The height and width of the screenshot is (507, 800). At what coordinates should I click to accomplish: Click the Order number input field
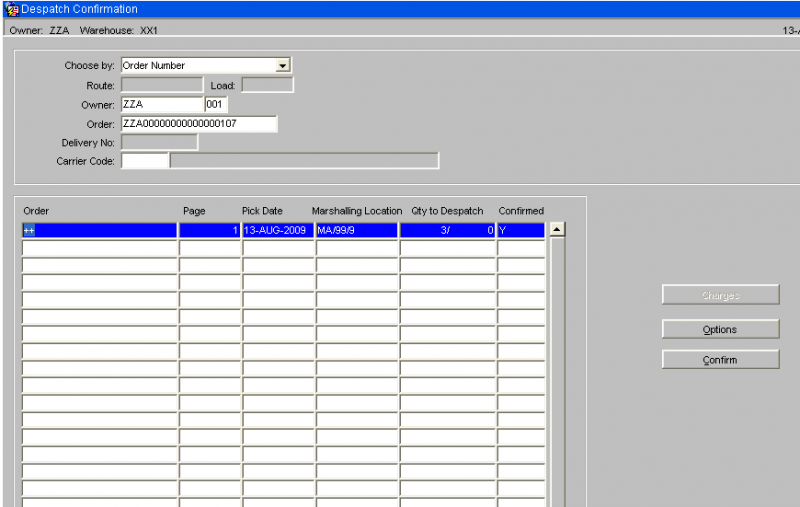point(199,124)
